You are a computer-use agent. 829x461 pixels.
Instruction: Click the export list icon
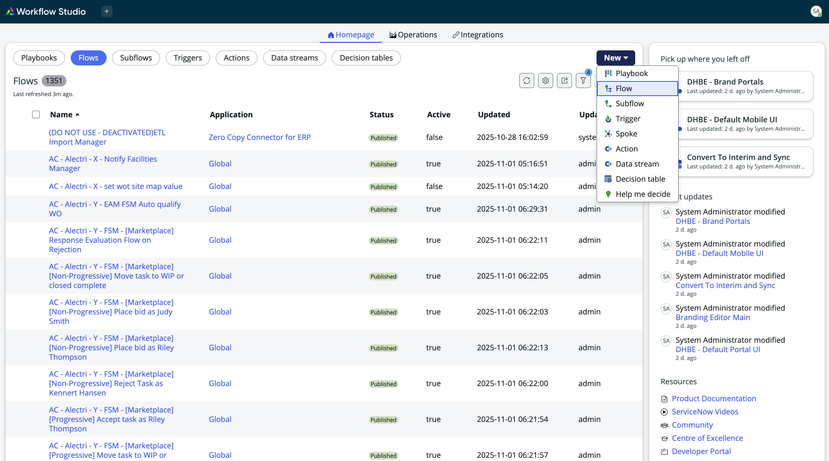[x=564, y=81]
